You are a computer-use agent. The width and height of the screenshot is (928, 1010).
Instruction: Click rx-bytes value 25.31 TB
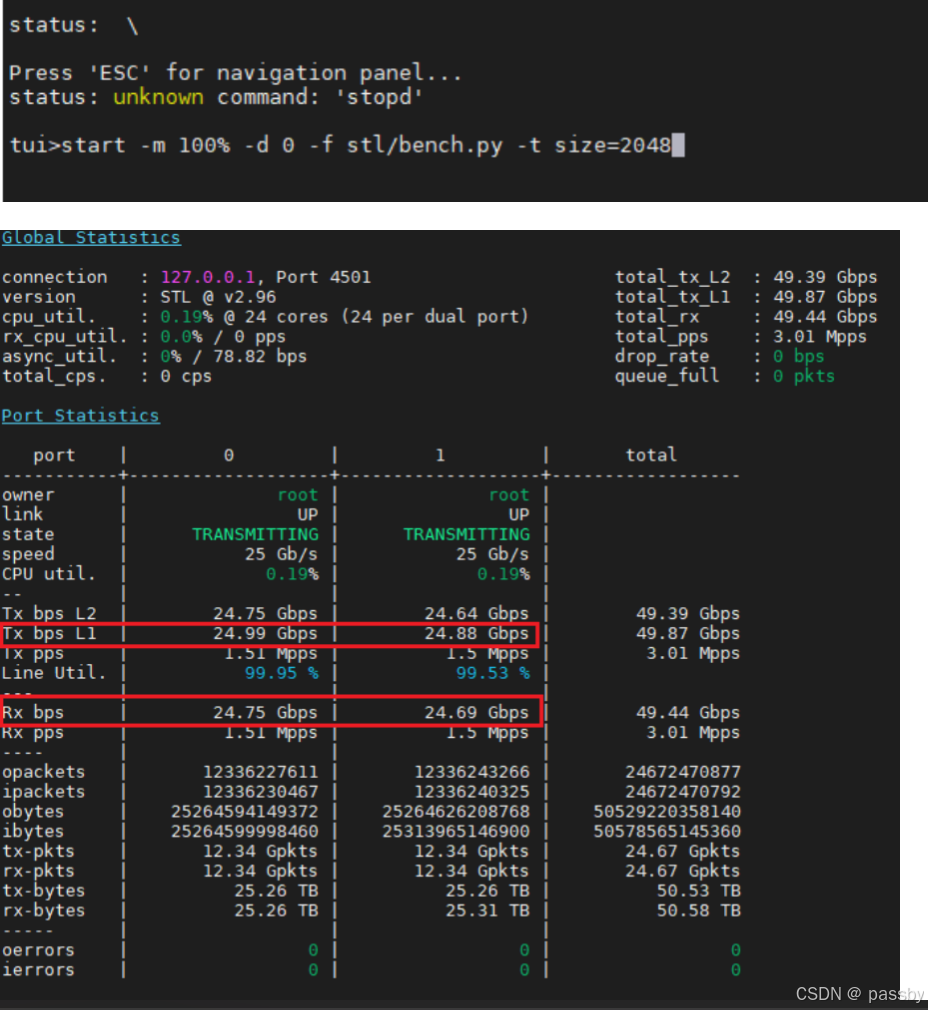[x=488, y=911]
